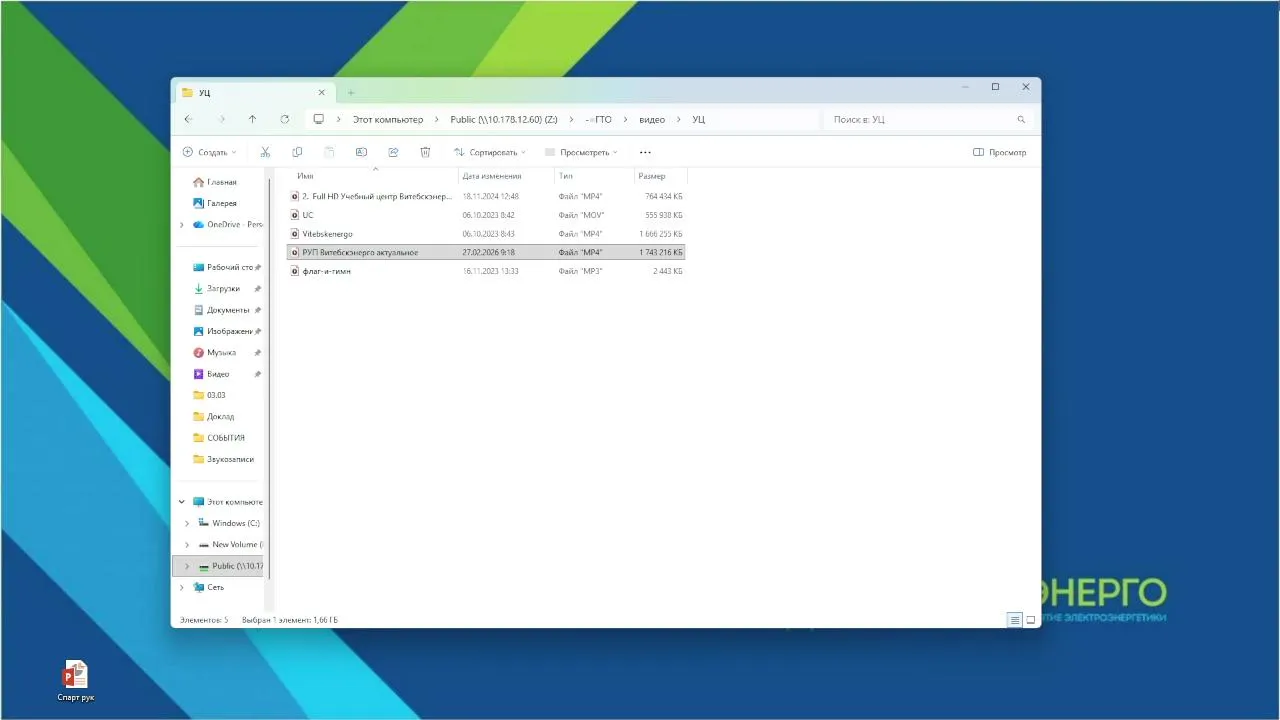Collapse the Этот компьютер sidebar tree node
Screen dimensions: 1280x720
coord(181,502)
